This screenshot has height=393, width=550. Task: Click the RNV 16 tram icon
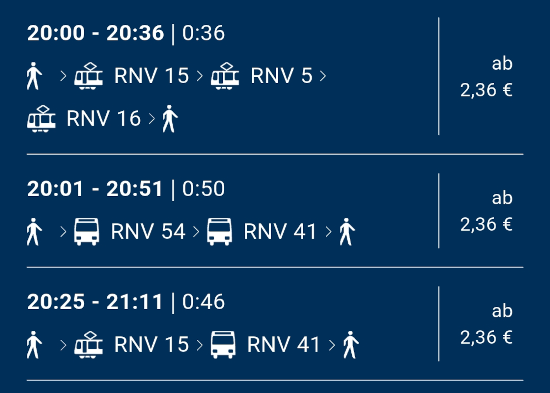(x=41, y=119)
